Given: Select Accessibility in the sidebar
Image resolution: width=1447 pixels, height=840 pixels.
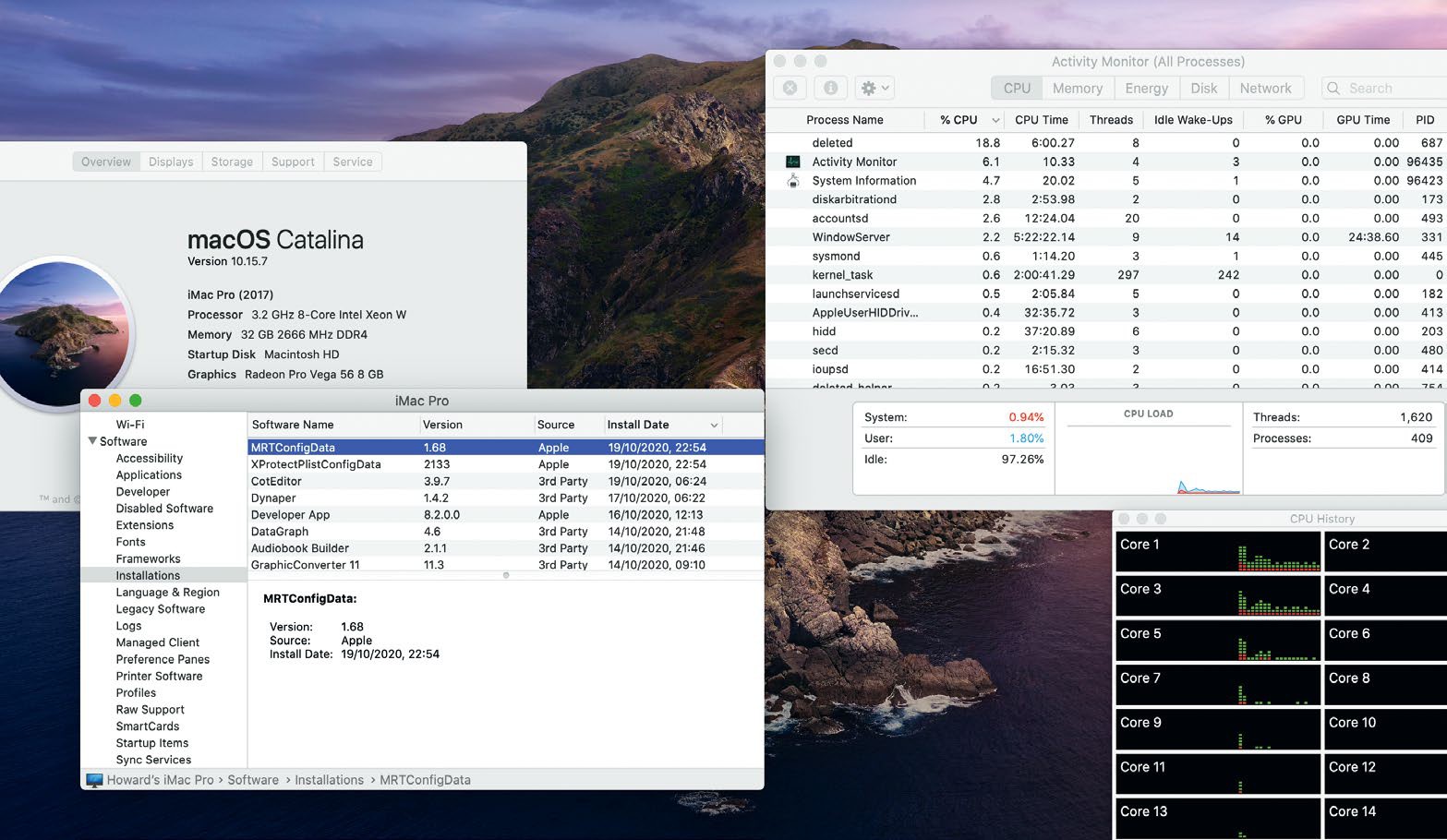Looking at the screenshot, I should coord(150,458).
